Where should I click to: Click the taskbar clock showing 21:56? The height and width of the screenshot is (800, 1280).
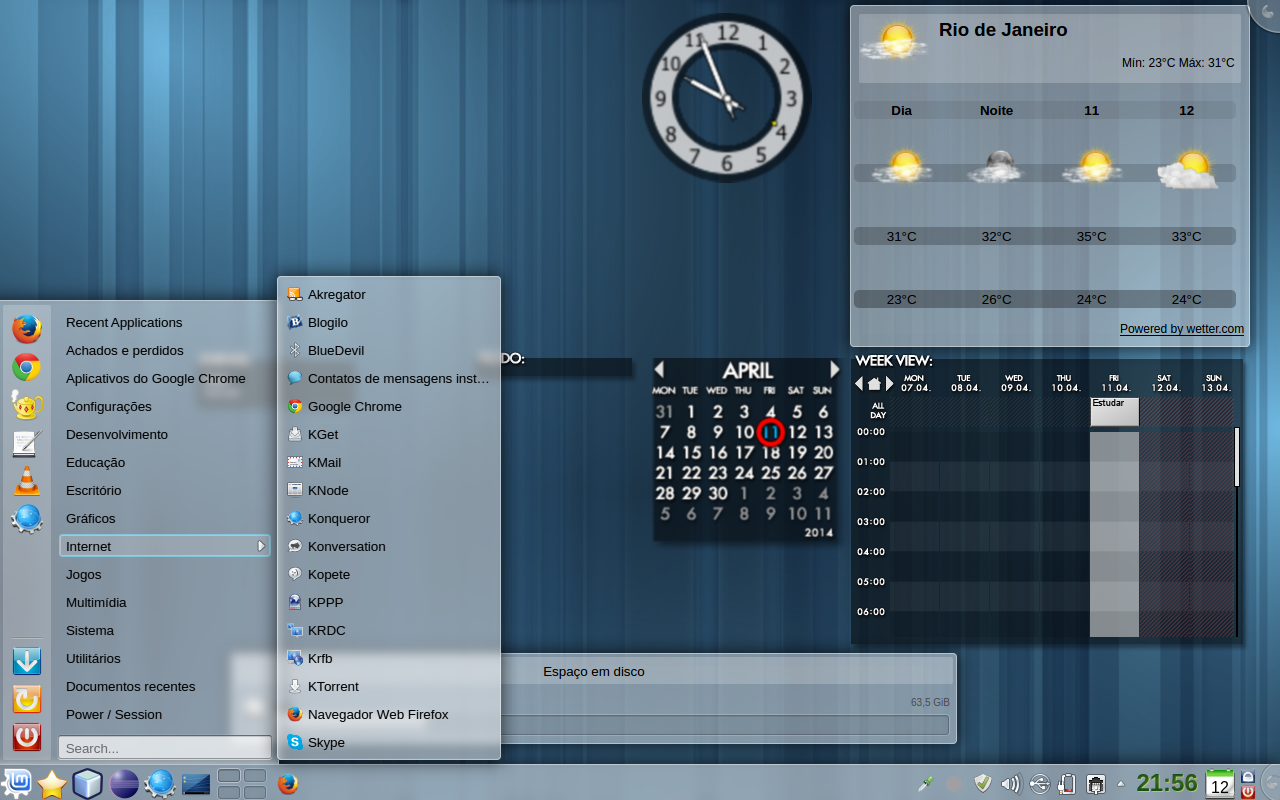coord(1167,783)
